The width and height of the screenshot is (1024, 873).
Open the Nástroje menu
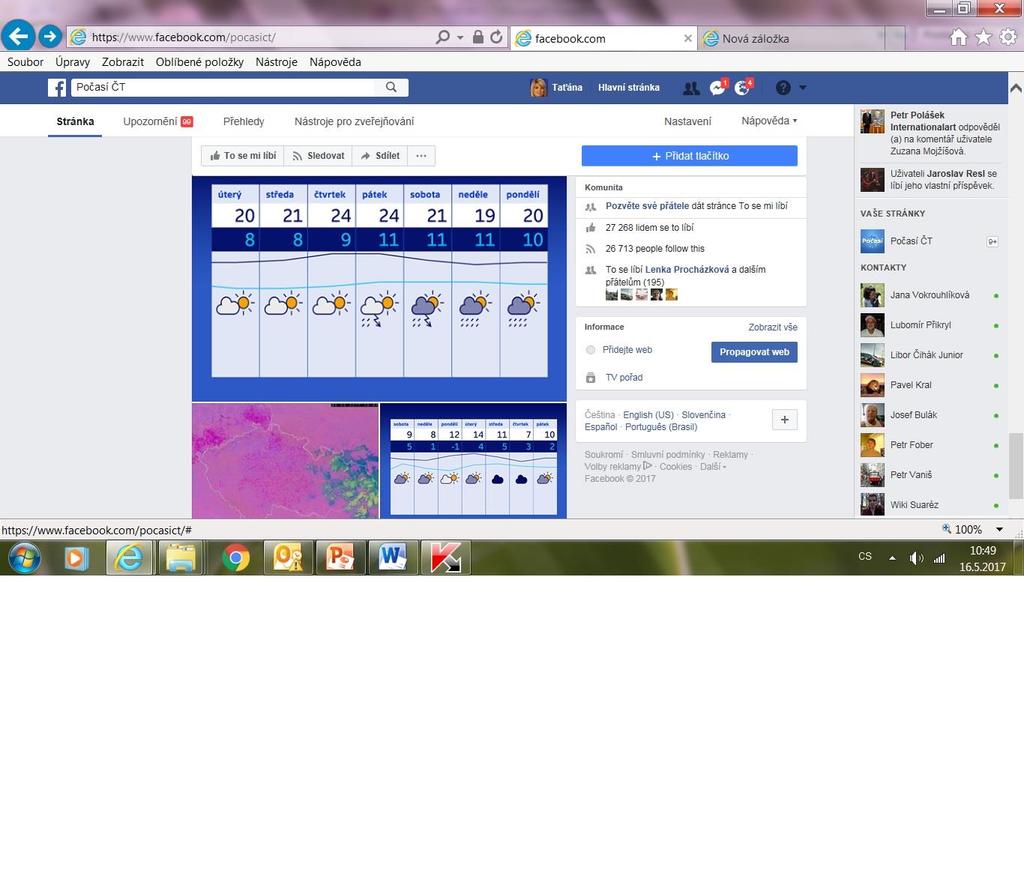(276, 62)
